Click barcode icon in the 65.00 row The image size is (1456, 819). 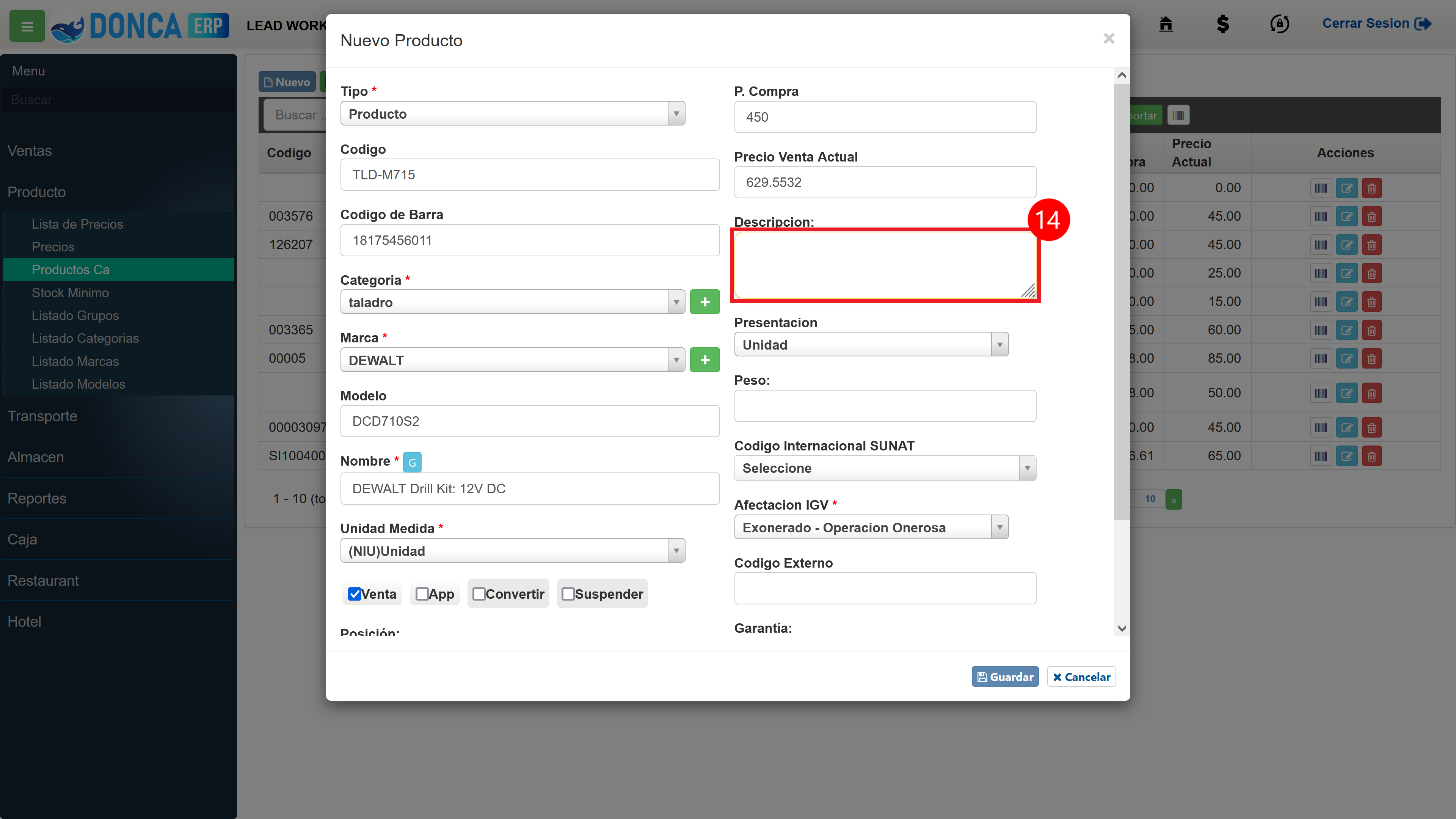[x=1320, y=455]
